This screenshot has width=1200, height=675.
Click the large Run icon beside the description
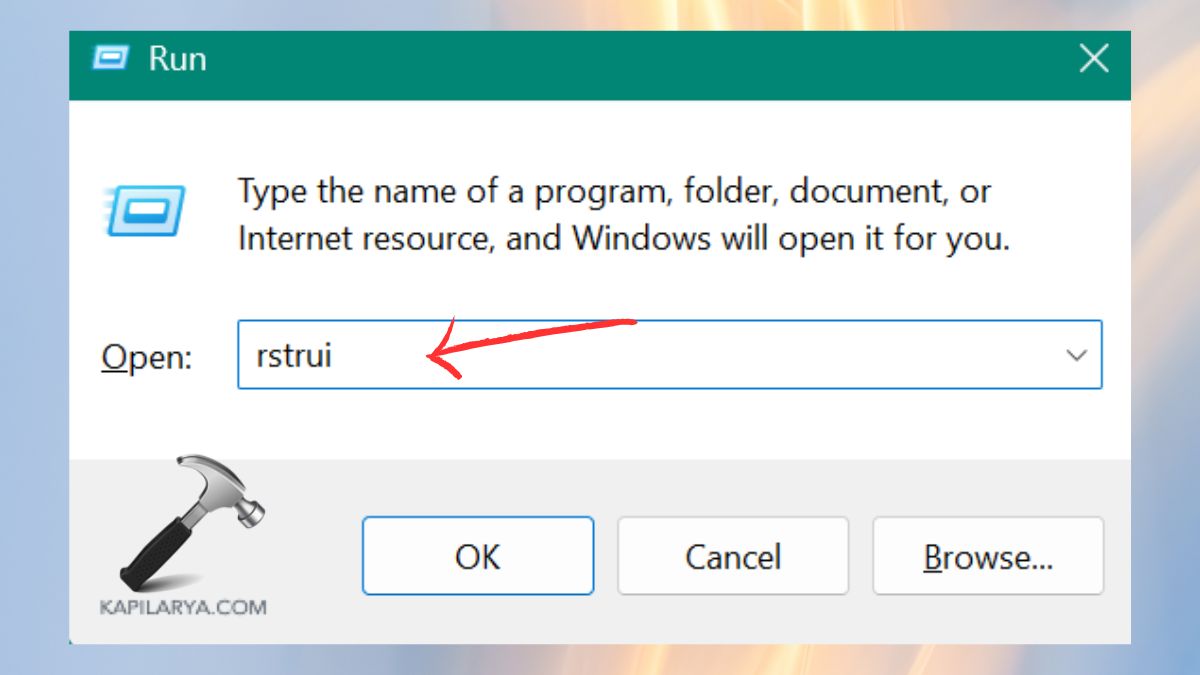tap(143, 211)
